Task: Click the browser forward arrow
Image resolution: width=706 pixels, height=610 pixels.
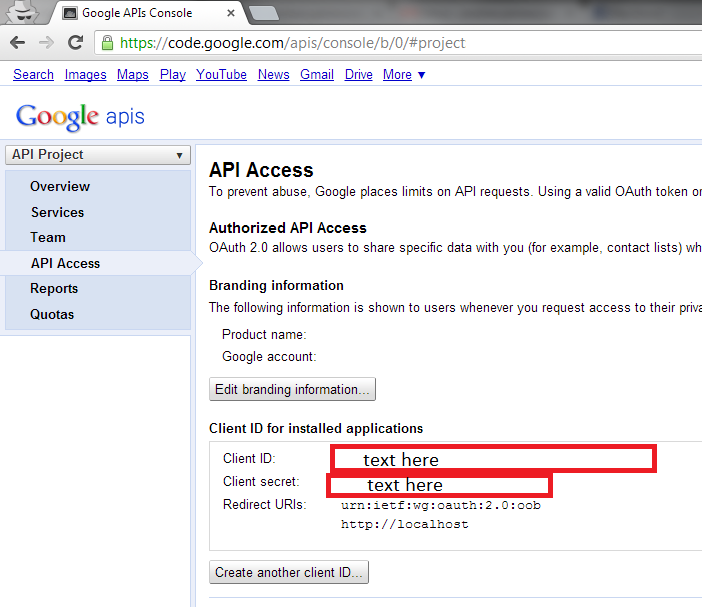Action: click(46, 43)
